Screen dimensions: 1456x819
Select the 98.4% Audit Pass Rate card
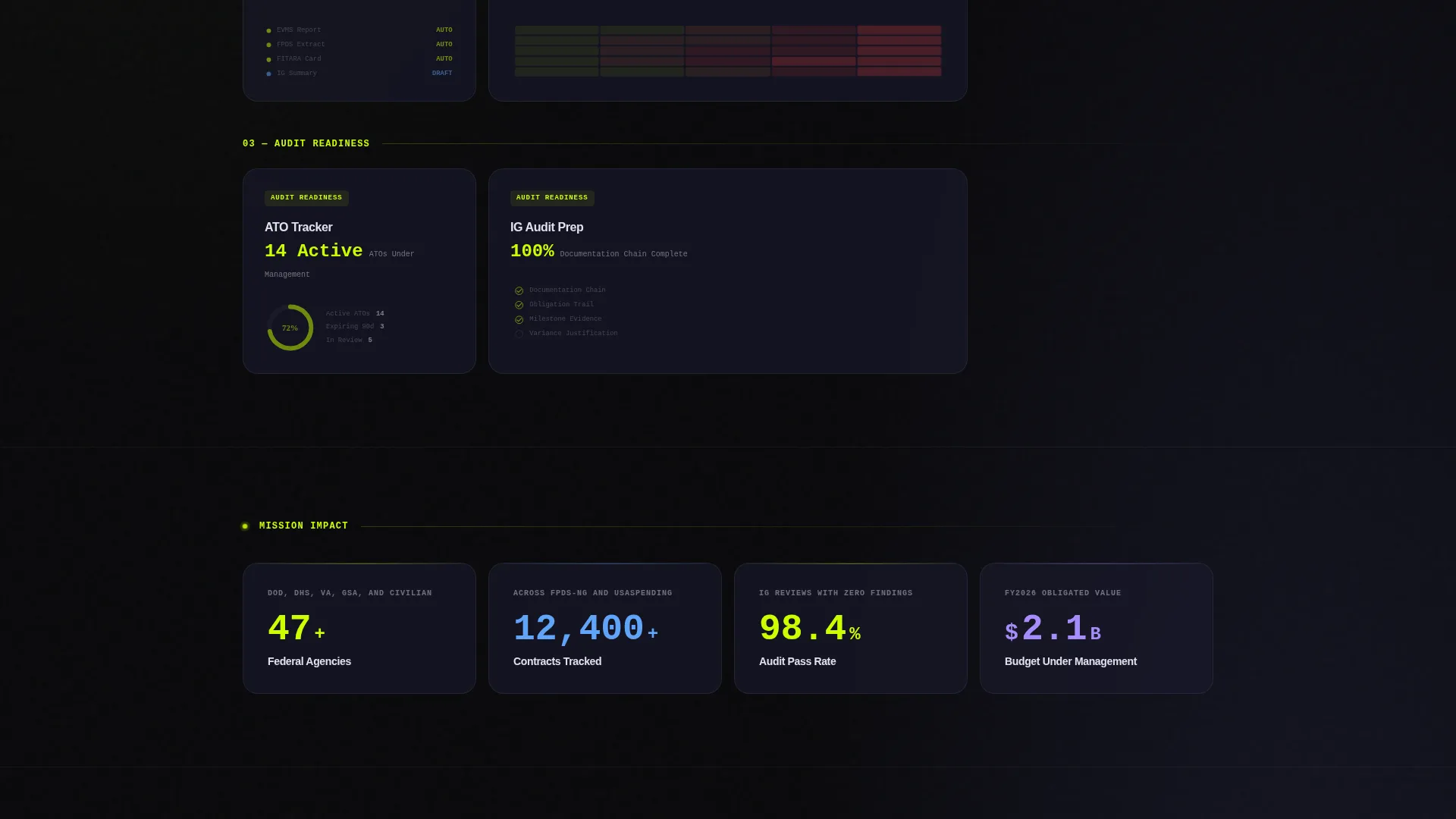[x=851, y=629]
